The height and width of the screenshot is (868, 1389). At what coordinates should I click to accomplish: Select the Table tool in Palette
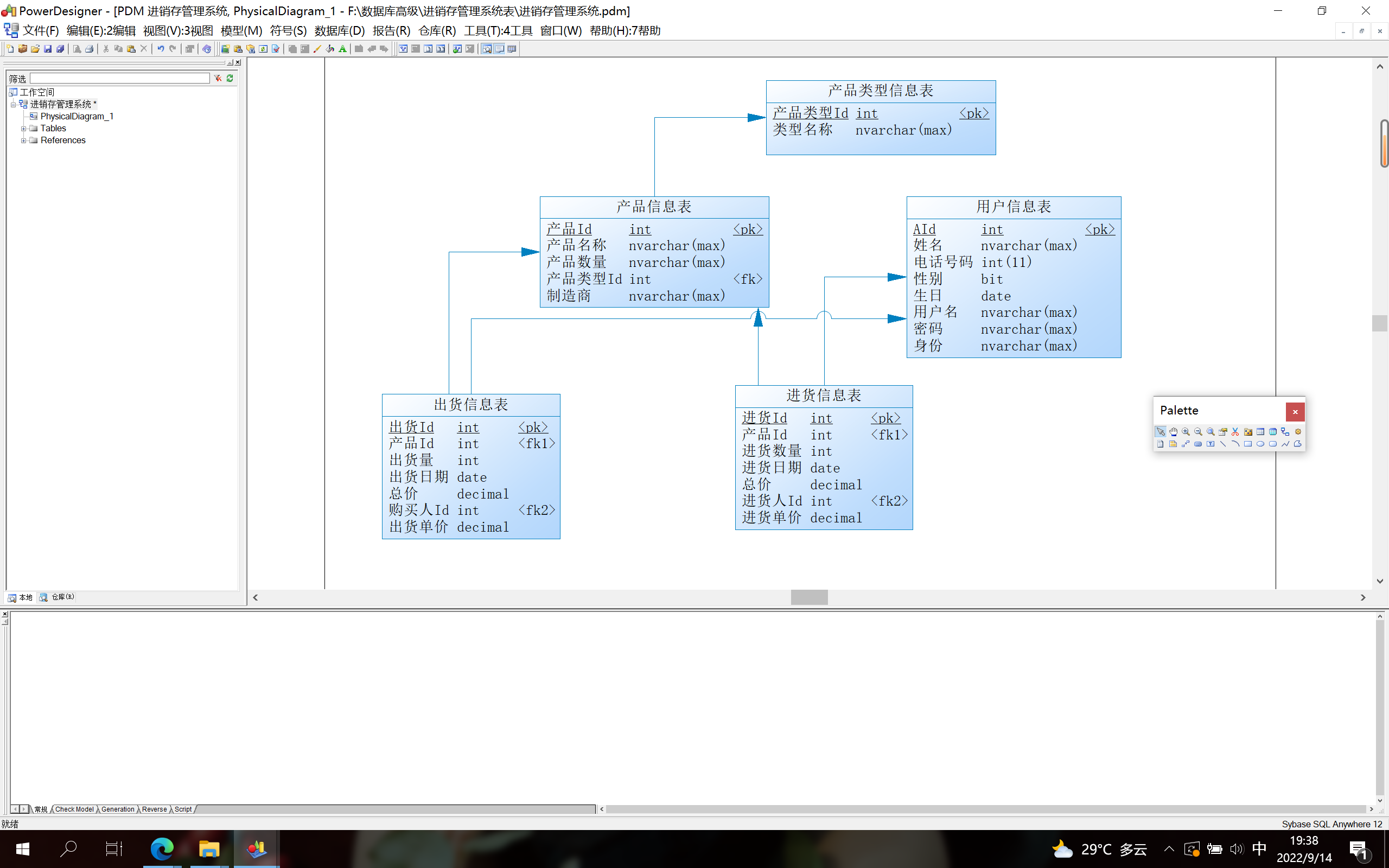click(1260, 432)
